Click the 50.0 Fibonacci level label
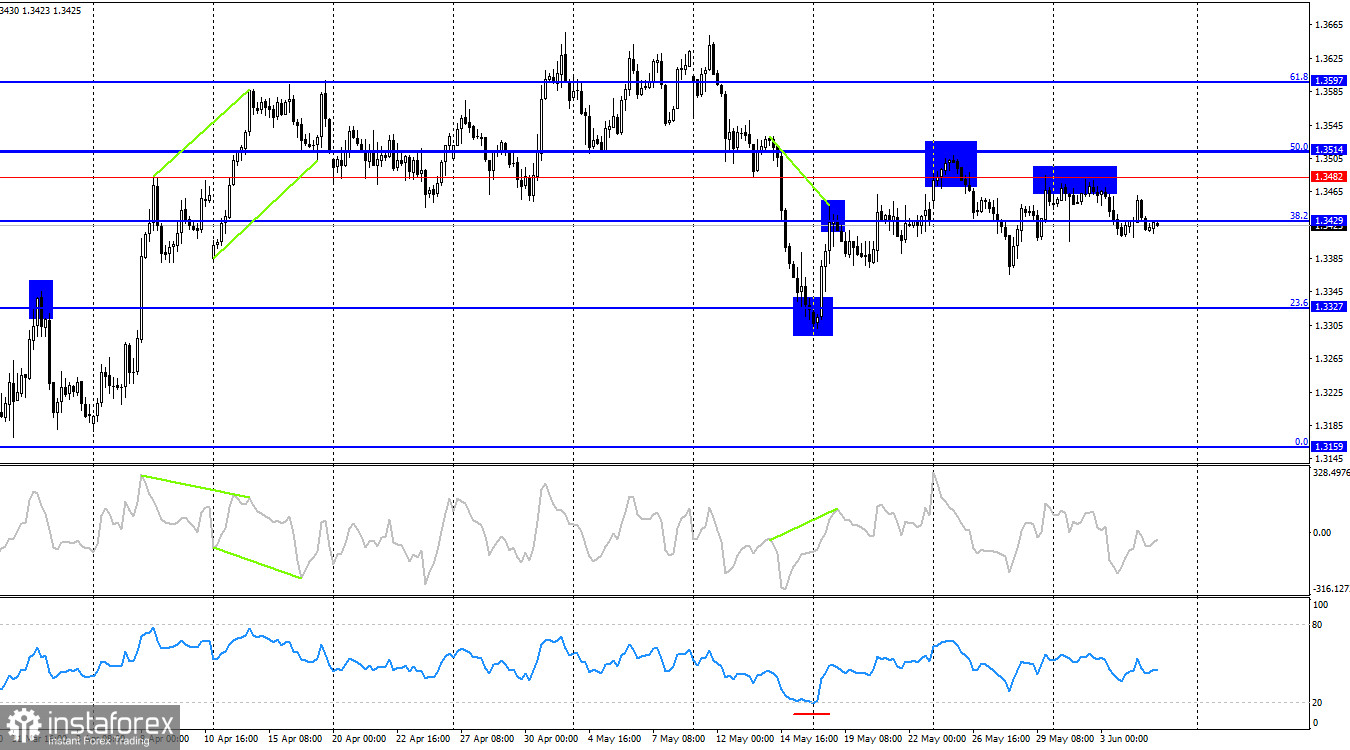The width and height of the screenshot is (1350, 750). tap(1298, 146)
